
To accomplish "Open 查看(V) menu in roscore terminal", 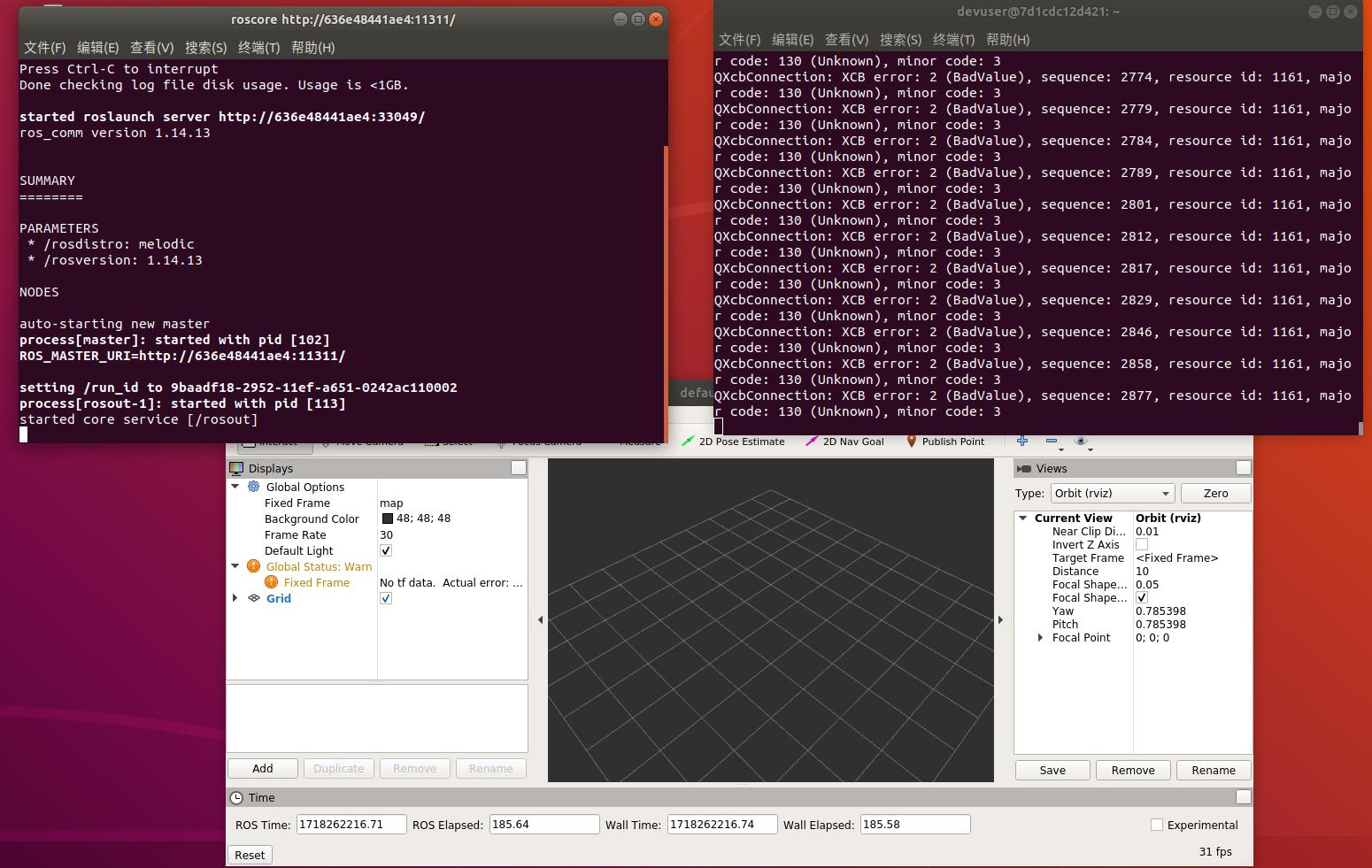I will tap(151, 48).
